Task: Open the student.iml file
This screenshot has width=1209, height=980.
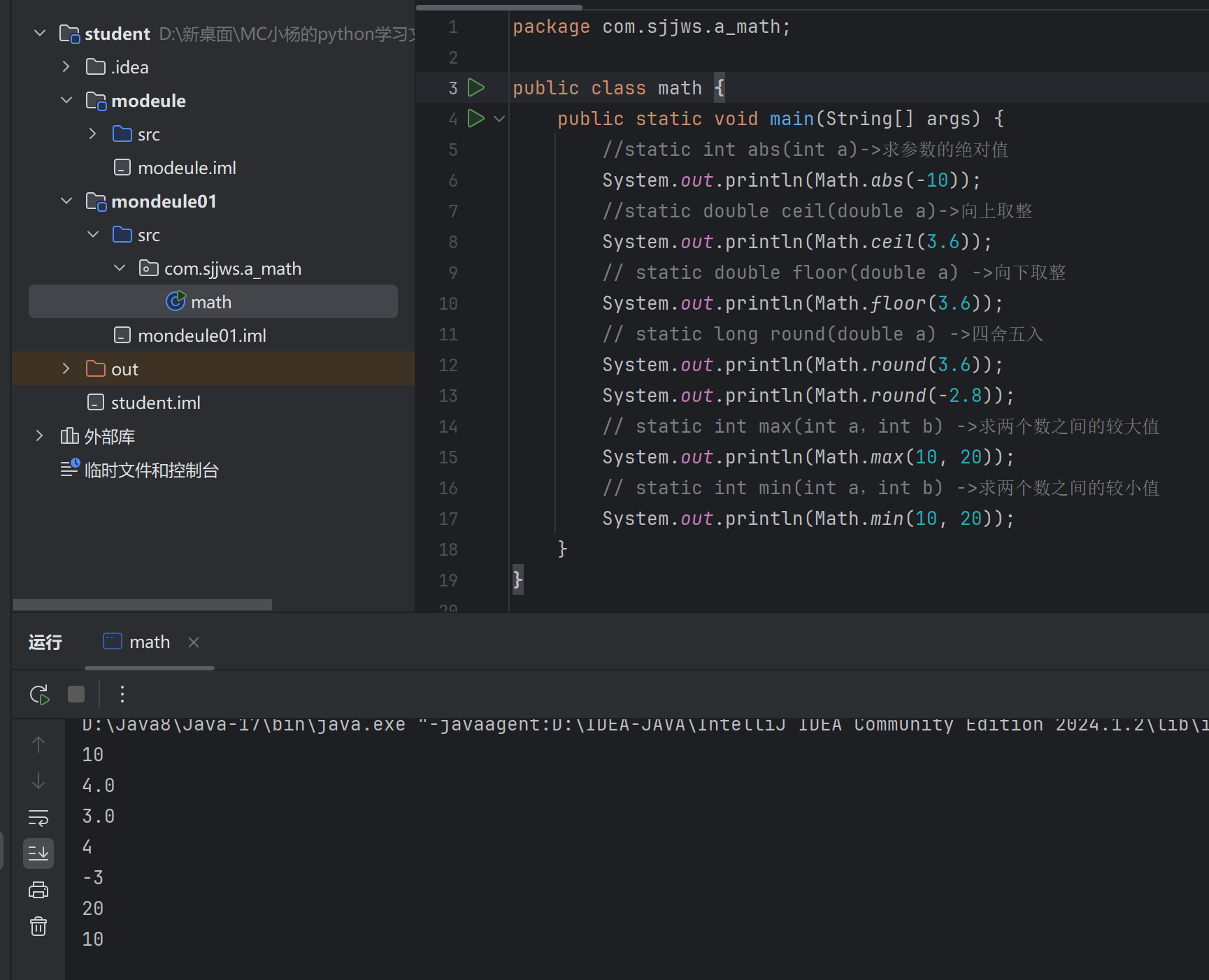Action: [x=155, y=403]
